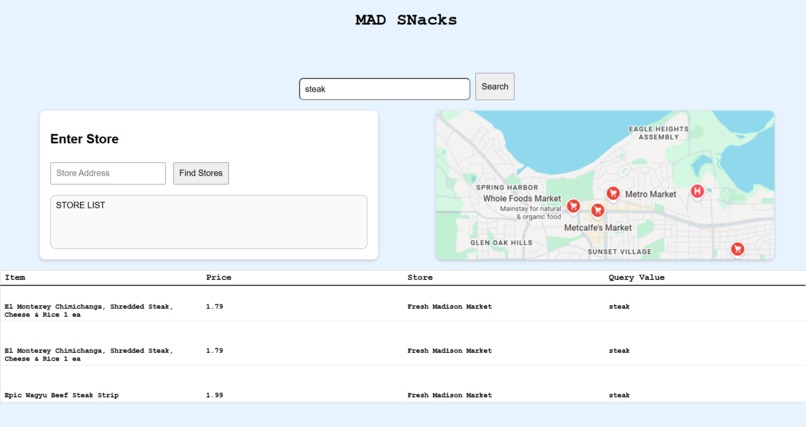This screenshot has width=806, height=427.
Task: Click the Whole Foods Market map label
Action: 522,198
